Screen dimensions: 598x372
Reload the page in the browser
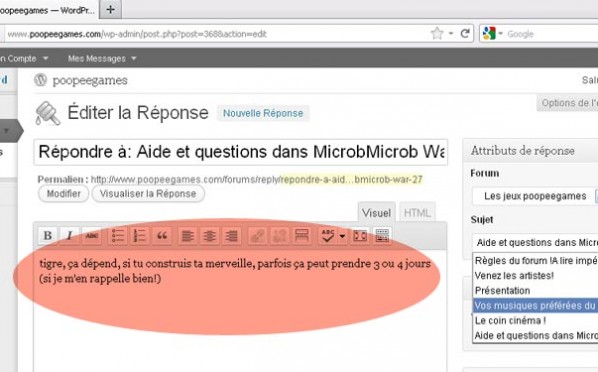pos(465,34)
